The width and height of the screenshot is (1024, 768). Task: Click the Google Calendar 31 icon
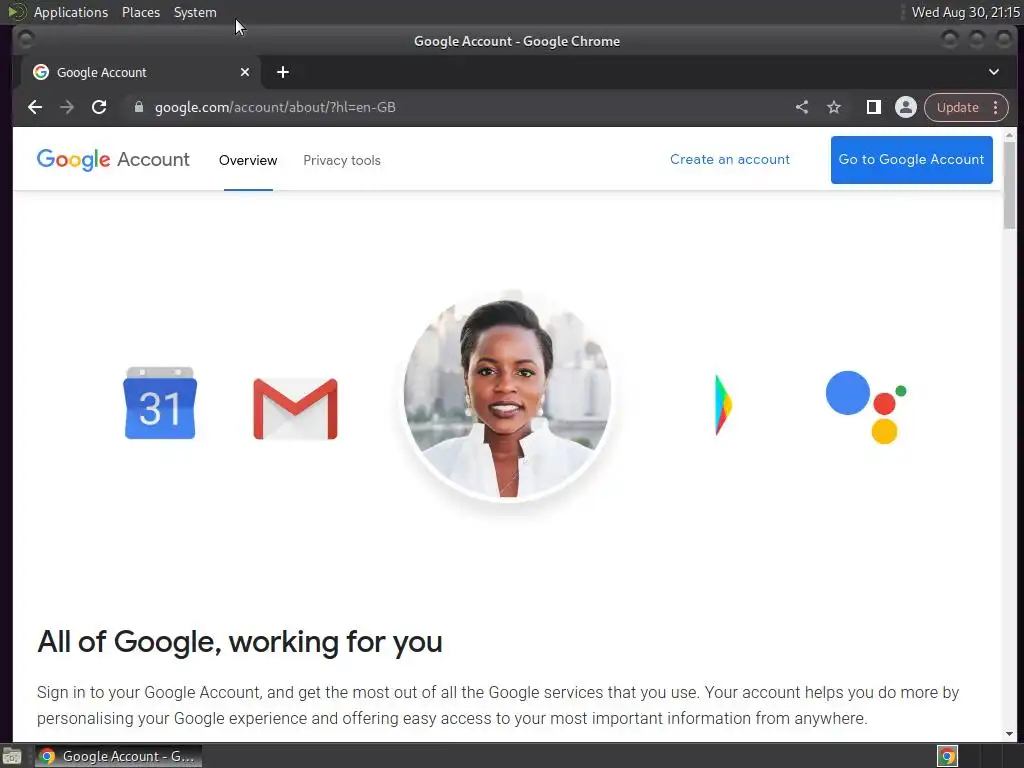click(x=160, y=403)
